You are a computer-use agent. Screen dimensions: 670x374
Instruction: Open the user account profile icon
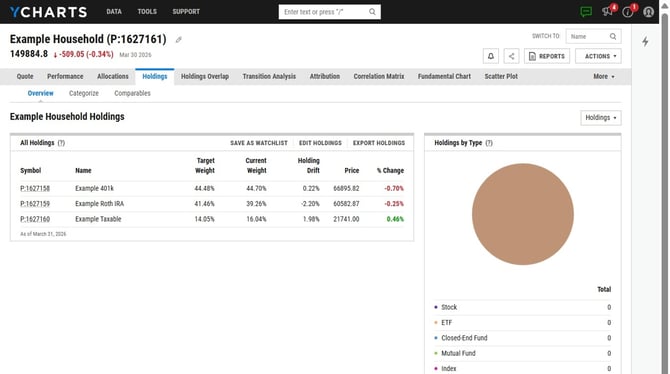[648, 12]
